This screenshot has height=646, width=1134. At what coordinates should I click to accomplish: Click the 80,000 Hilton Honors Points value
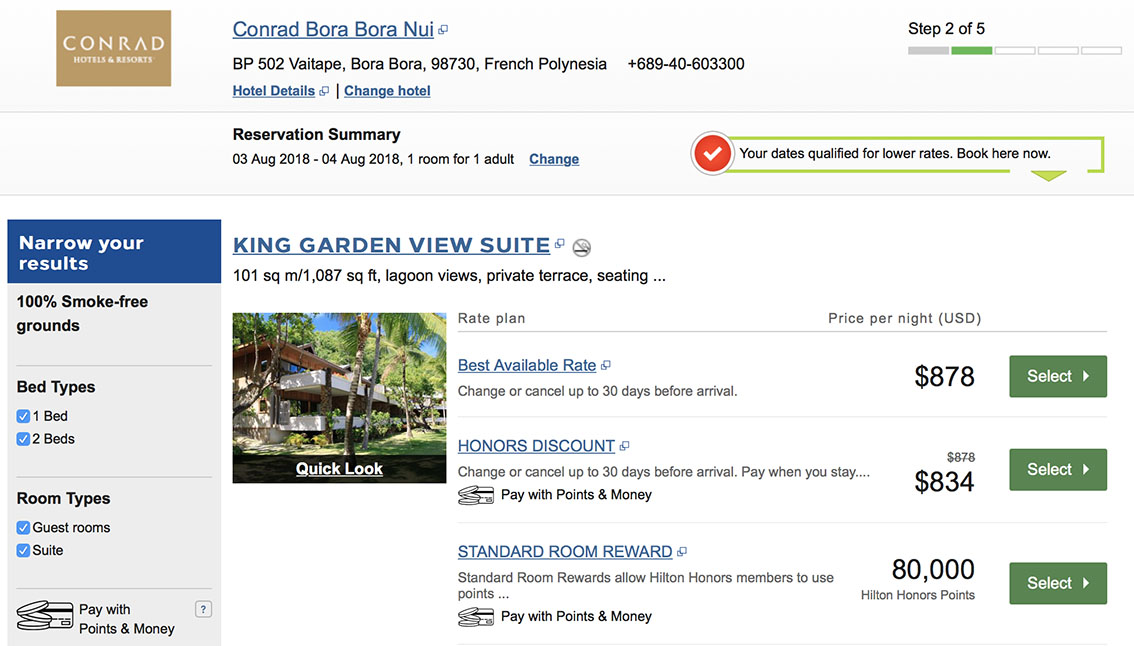coord(933,570)
